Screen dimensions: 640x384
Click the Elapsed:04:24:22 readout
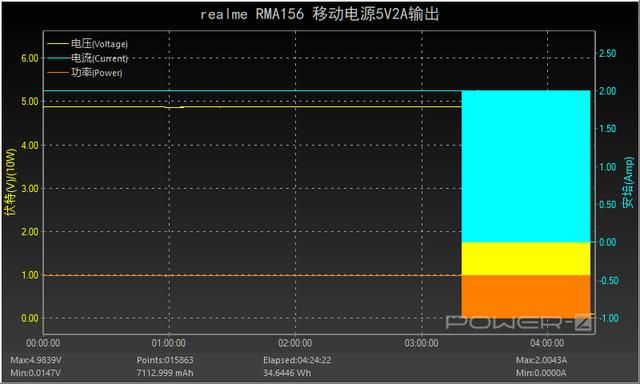pyautogui.click(x=297, y=360)
